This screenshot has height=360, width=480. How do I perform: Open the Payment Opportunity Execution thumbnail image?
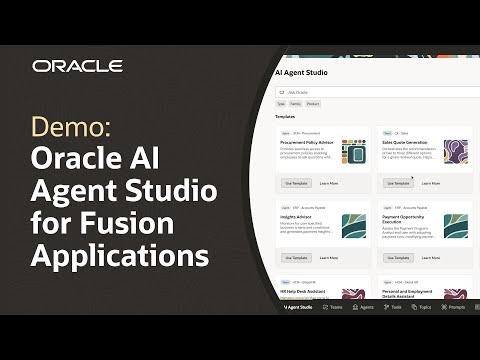[456, 226]
